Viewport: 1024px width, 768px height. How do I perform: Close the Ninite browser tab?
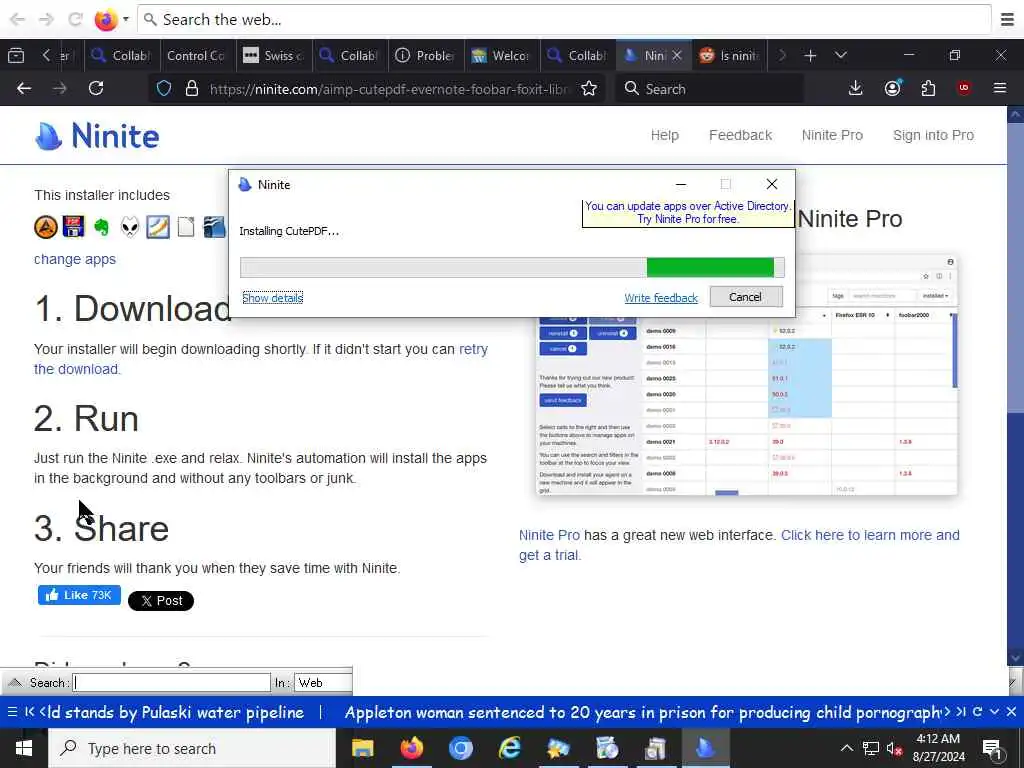[x=677, y=56]
